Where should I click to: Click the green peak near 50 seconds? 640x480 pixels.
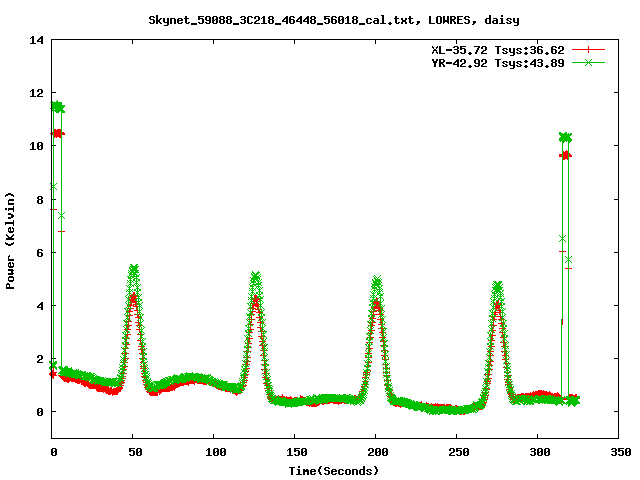[x=134, y=269]
